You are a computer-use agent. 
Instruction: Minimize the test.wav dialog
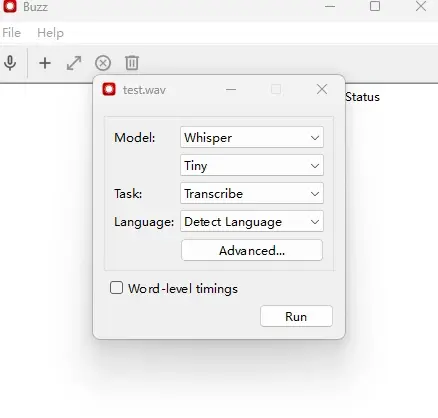pyautogui.click(x=231, y=89)
